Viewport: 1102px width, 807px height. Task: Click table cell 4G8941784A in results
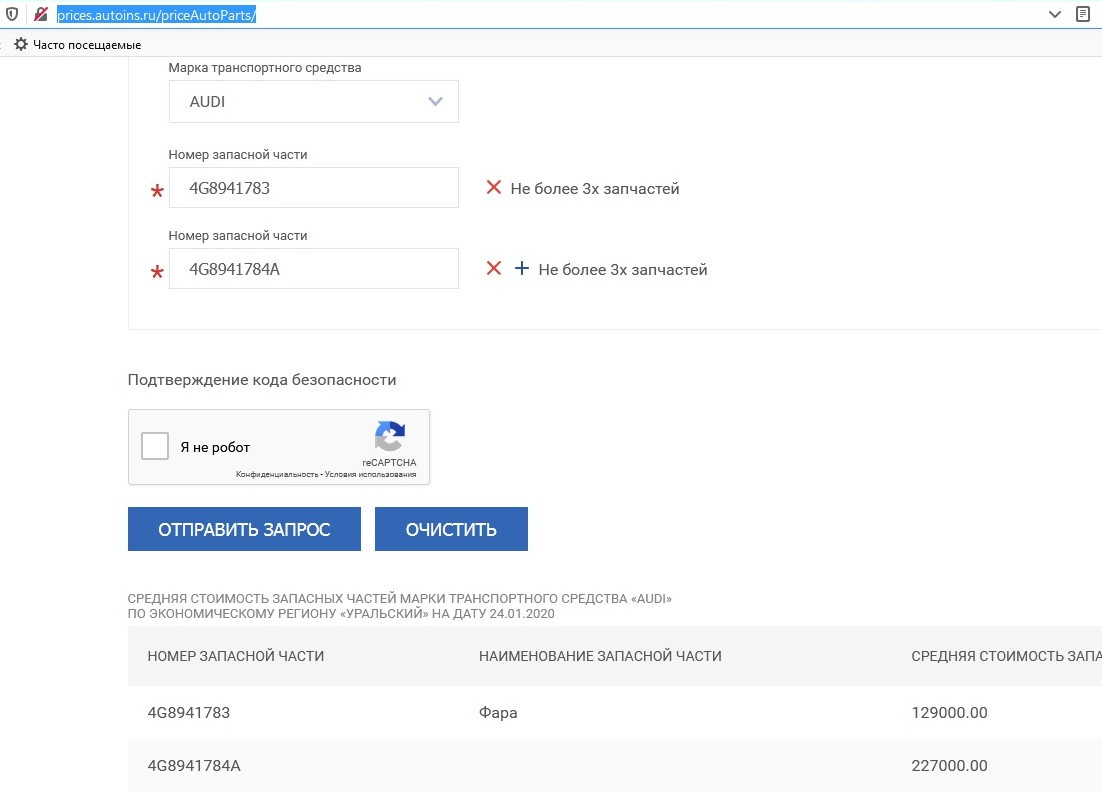(194, 766)
